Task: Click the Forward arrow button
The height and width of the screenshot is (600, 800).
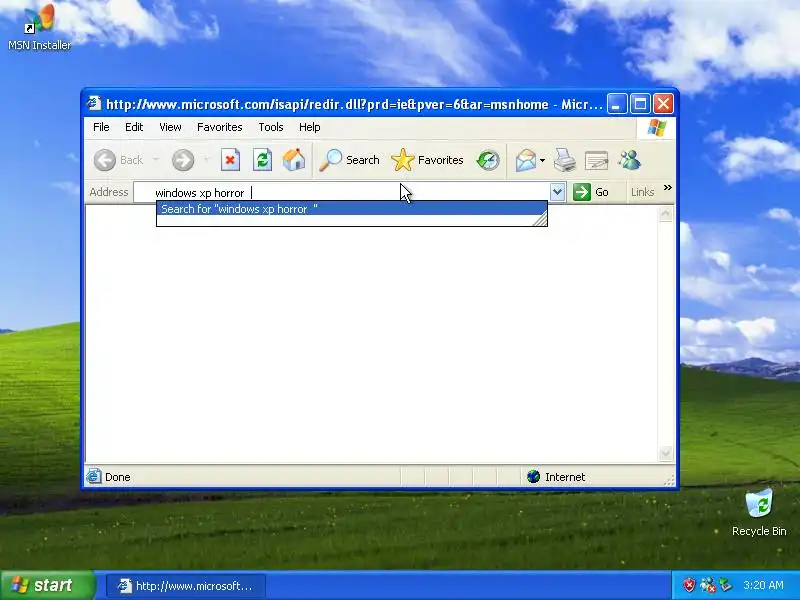Action: (x=183, y=160)
